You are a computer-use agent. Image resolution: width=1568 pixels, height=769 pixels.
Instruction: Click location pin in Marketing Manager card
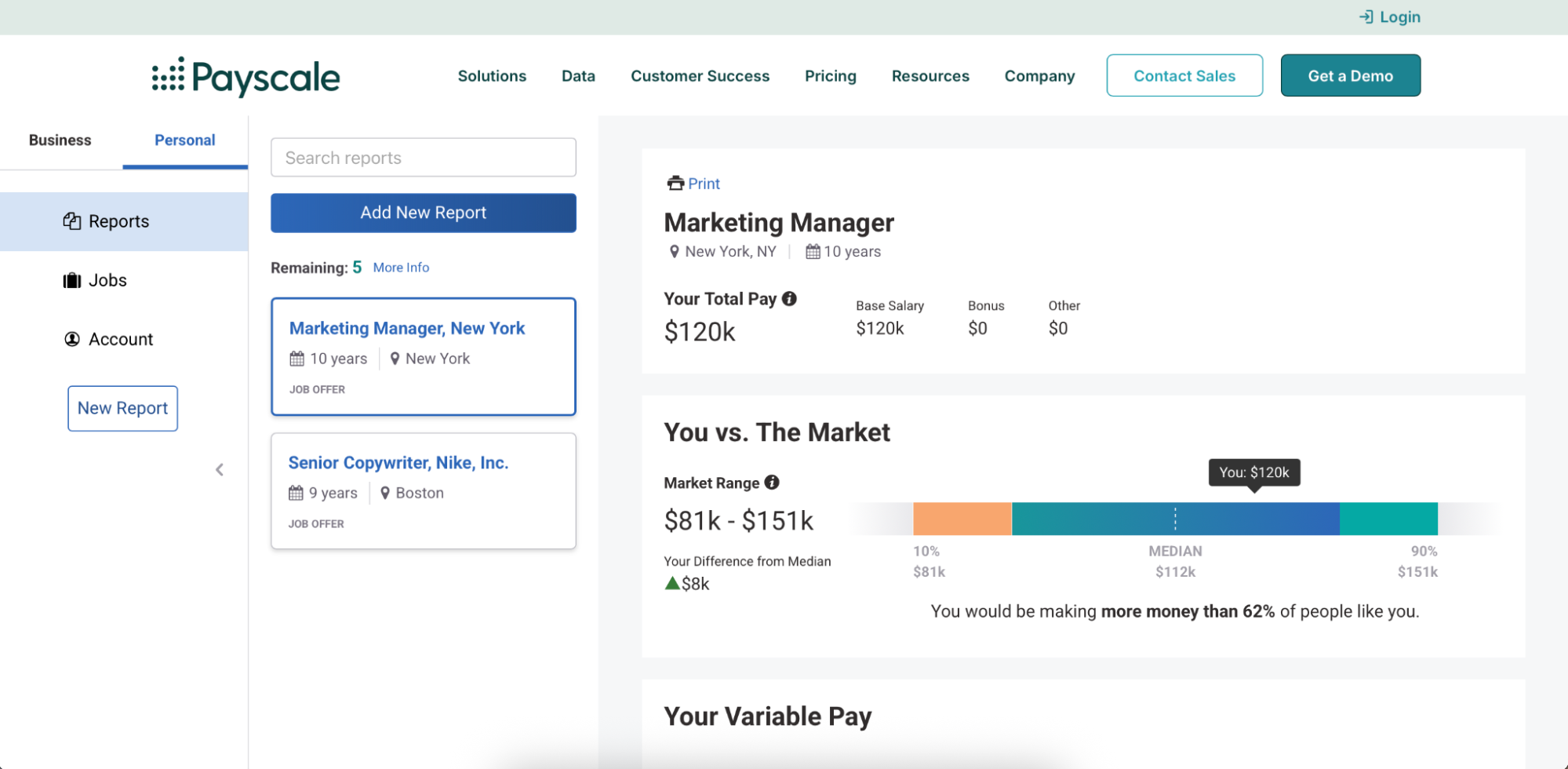pyautogui.click(x=395, y=359)
